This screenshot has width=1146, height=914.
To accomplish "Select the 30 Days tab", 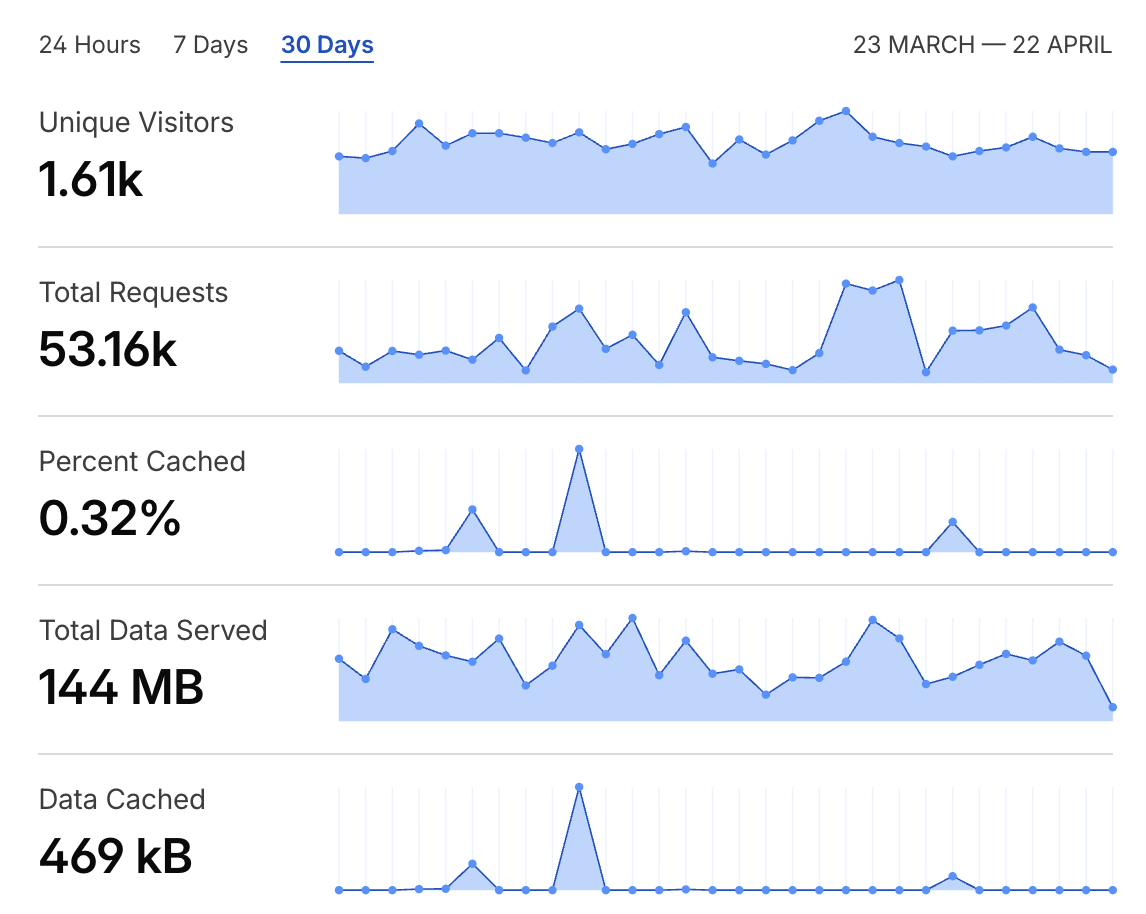I will pos(327,45).
